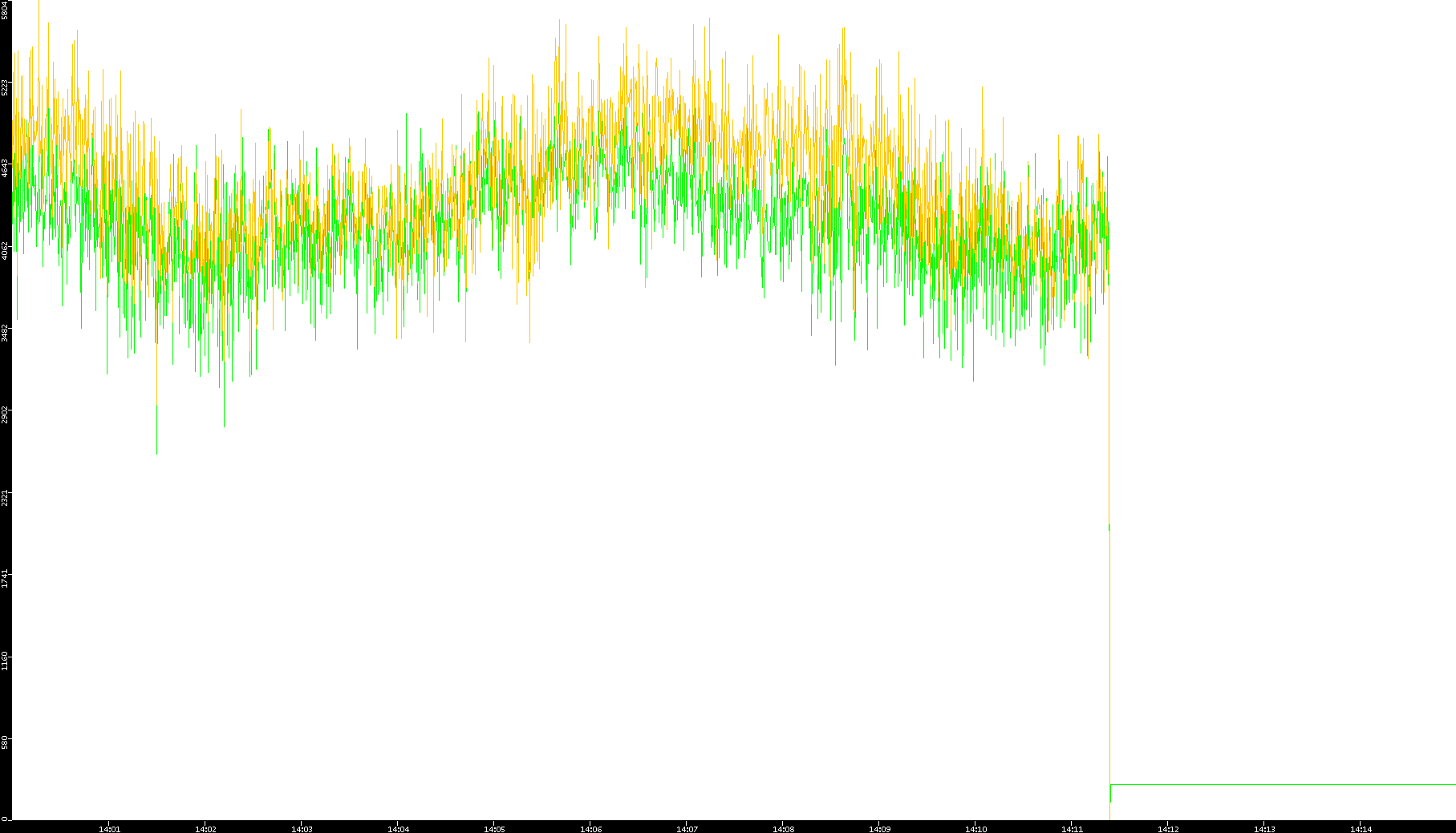Click the 14:01 time axis label
Screen dimensions: 1456x833
109,829
